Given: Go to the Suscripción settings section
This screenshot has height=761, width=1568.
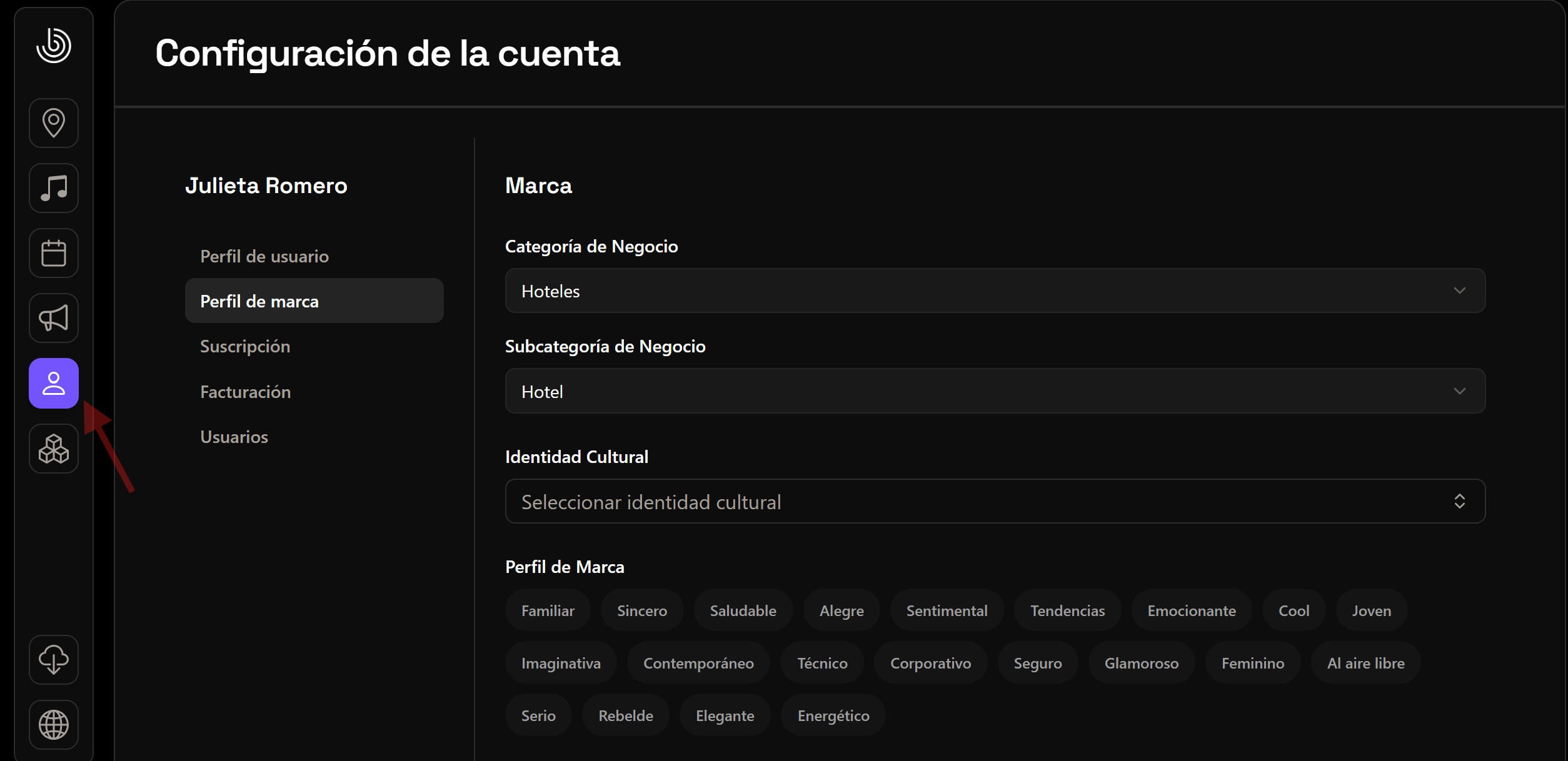Looking at the screenshot, I should coord(245,346).
